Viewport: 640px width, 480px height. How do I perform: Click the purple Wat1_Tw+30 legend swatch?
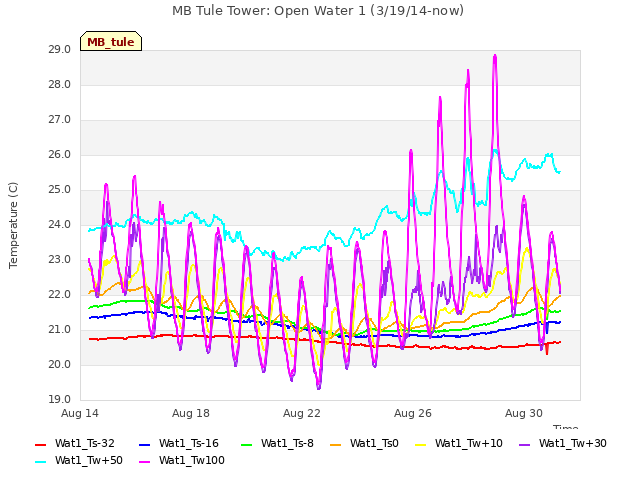(x=524, y=444)
